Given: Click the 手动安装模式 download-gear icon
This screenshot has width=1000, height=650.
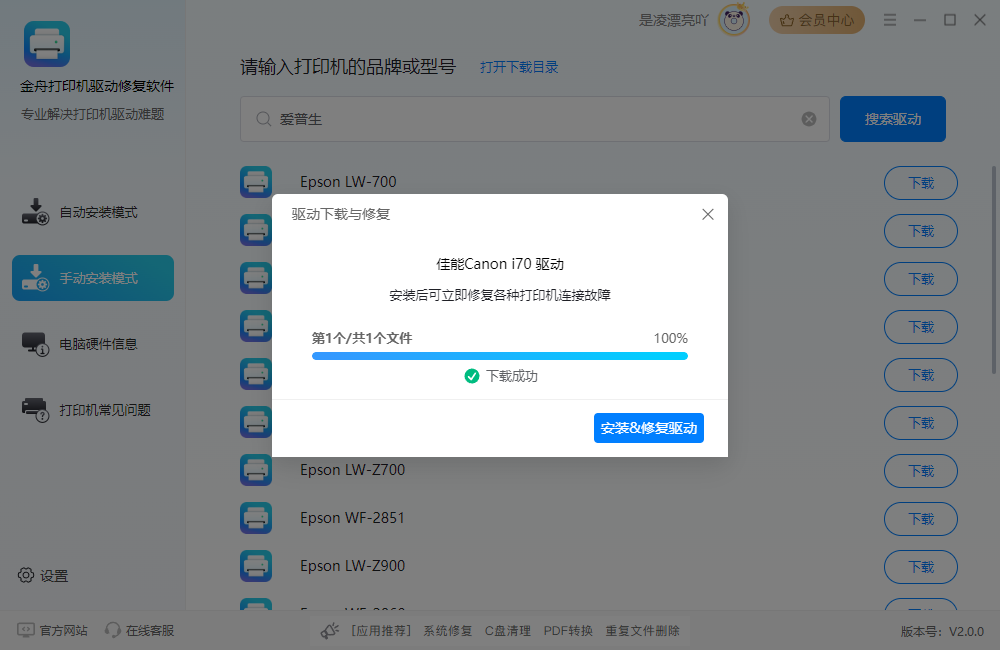Looking at the screenshot, I should click(x=35, y=277).
